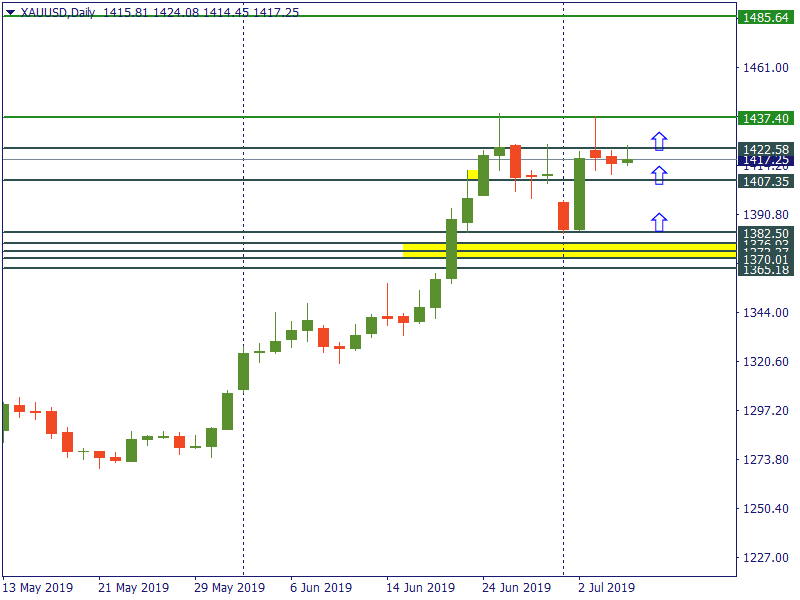Select the green horizontal line at 1437.40
Screen dimensions: 800x600
pyautogui.click(x=369, y=117)
